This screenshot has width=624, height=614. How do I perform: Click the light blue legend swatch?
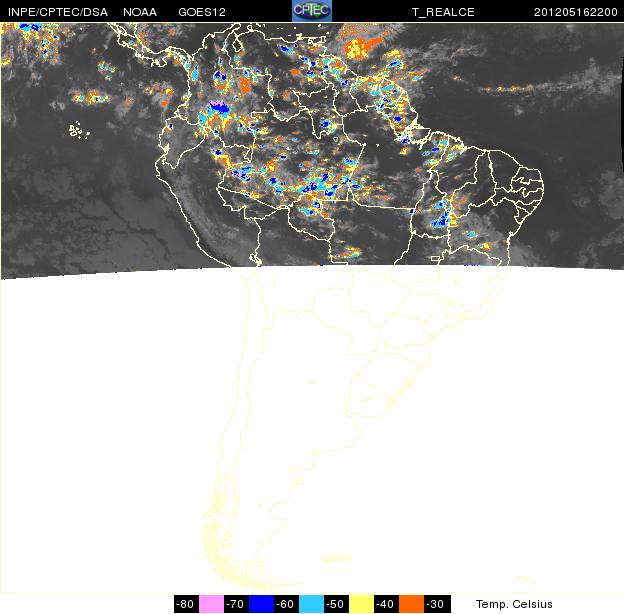311,604
